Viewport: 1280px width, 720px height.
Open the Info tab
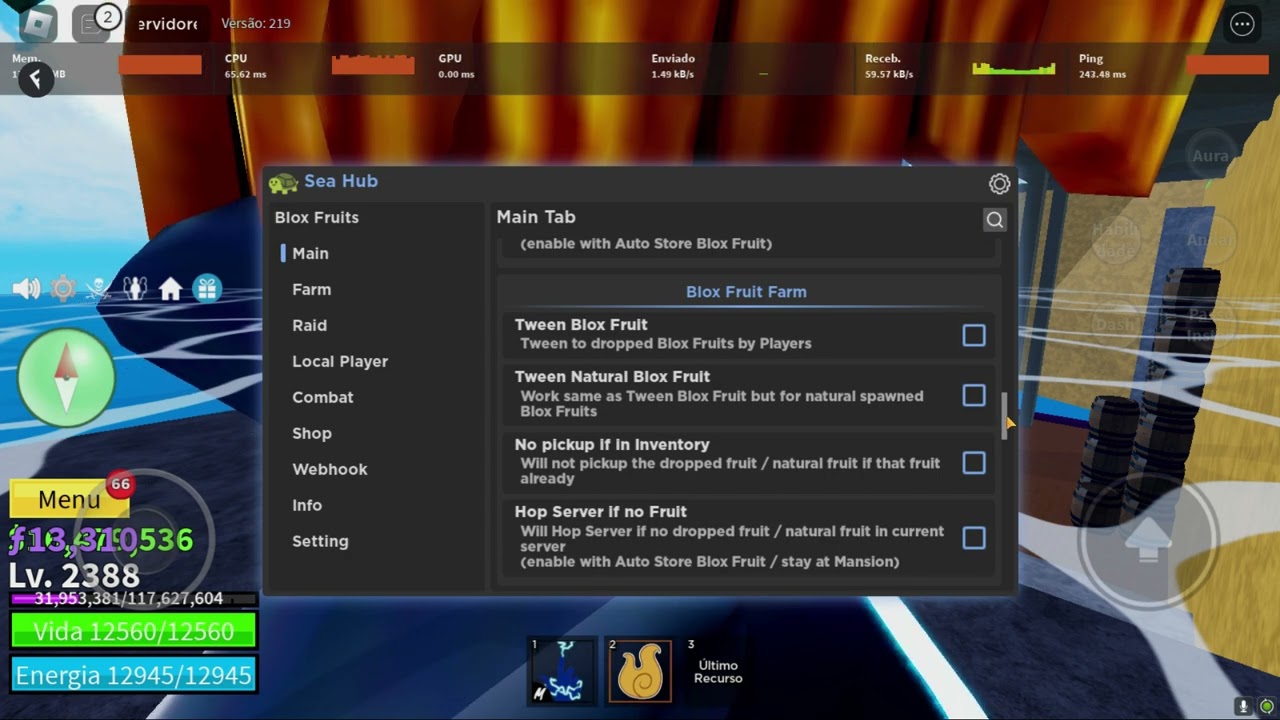click(x=306, y=506)
